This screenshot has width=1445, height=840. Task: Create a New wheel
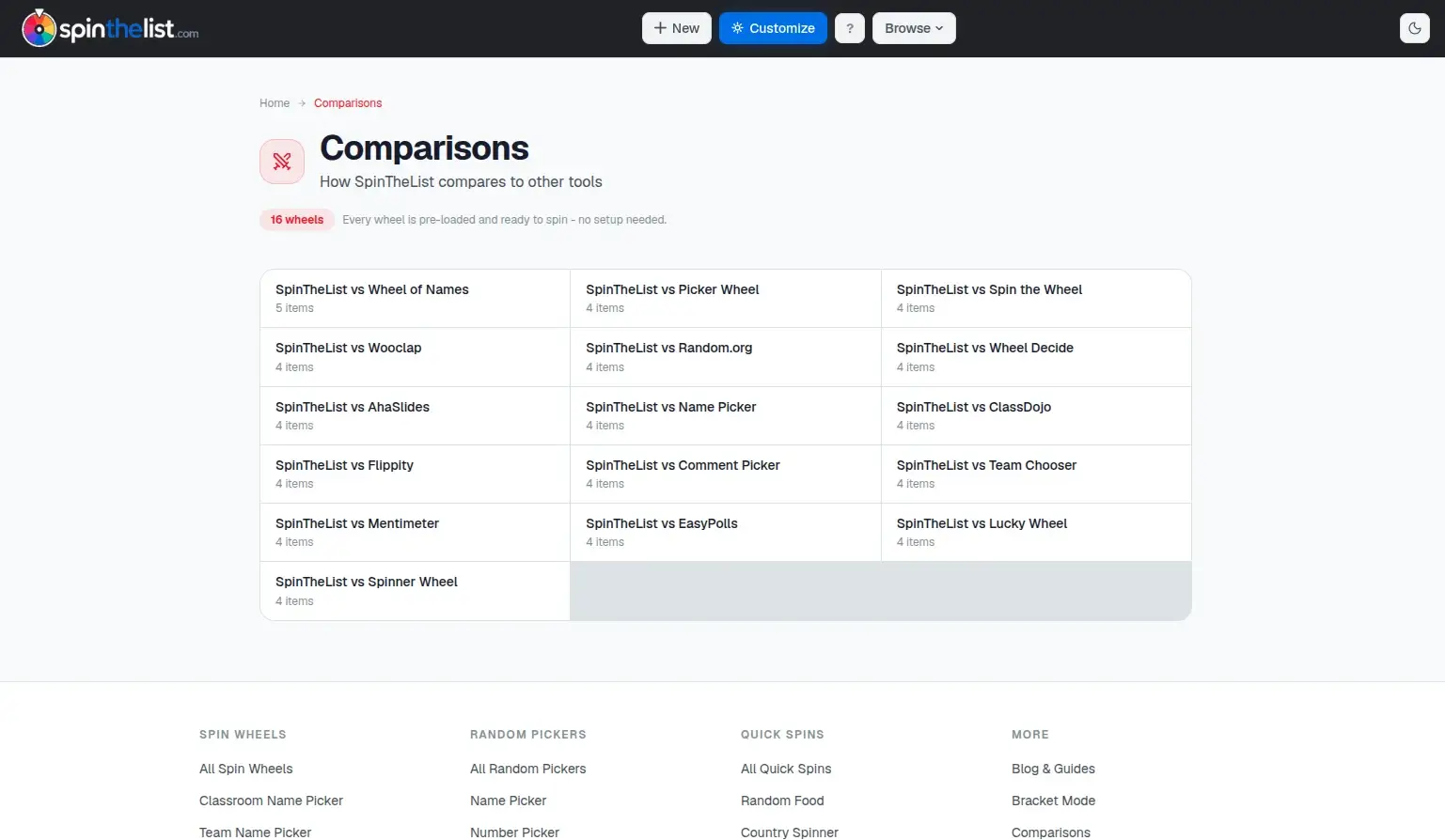tap(677, 28)
